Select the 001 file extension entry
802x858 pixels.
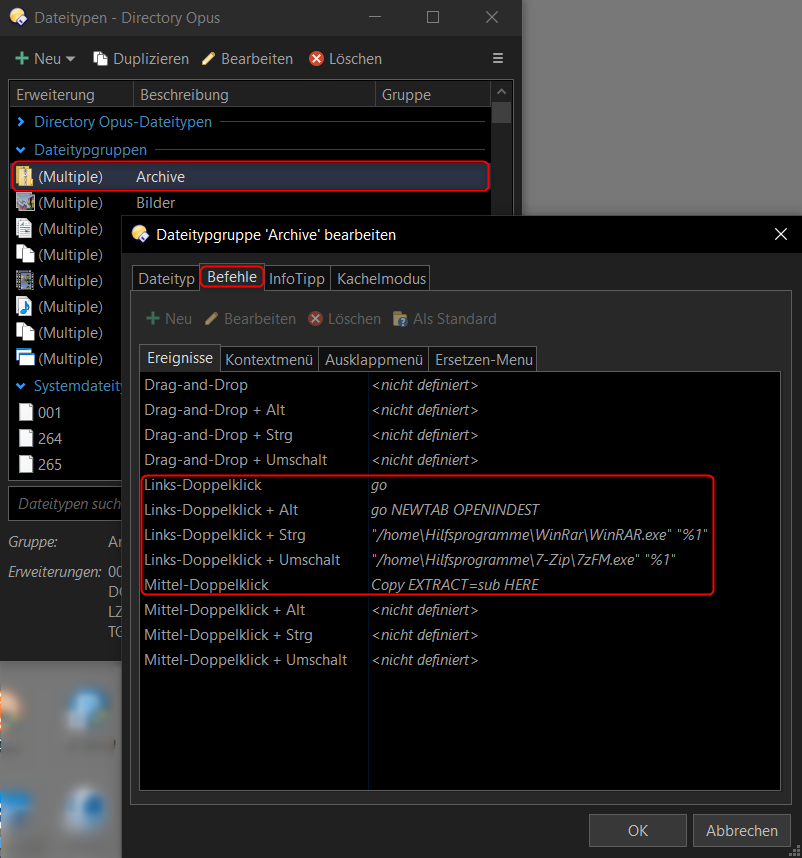tap(67, 413)
